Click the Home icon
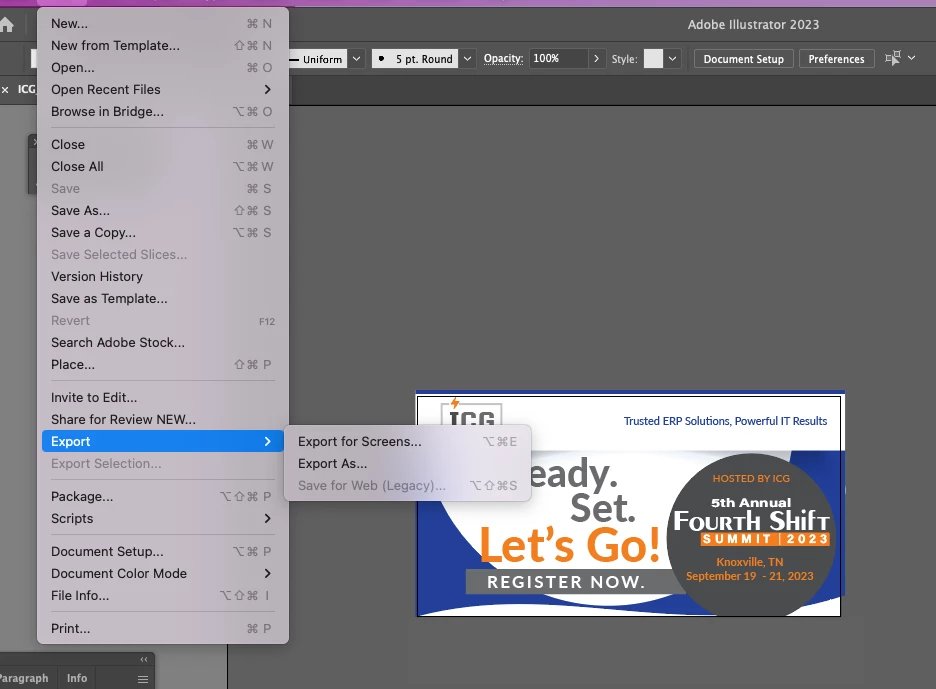 tap(6, 25)
